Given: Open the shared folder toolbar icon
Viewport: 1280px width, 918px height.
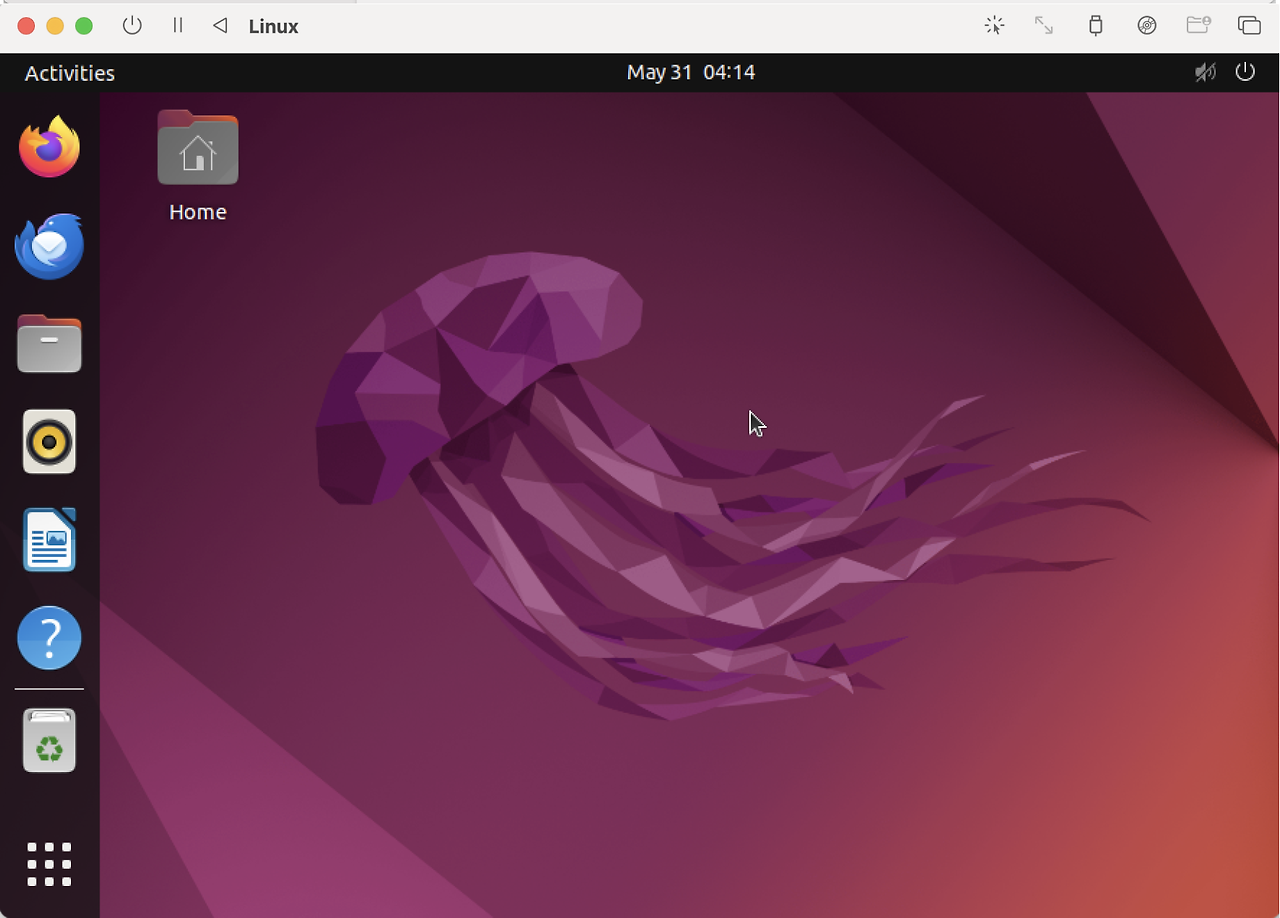Looking at the screenshot, I should click(1198, 26).
